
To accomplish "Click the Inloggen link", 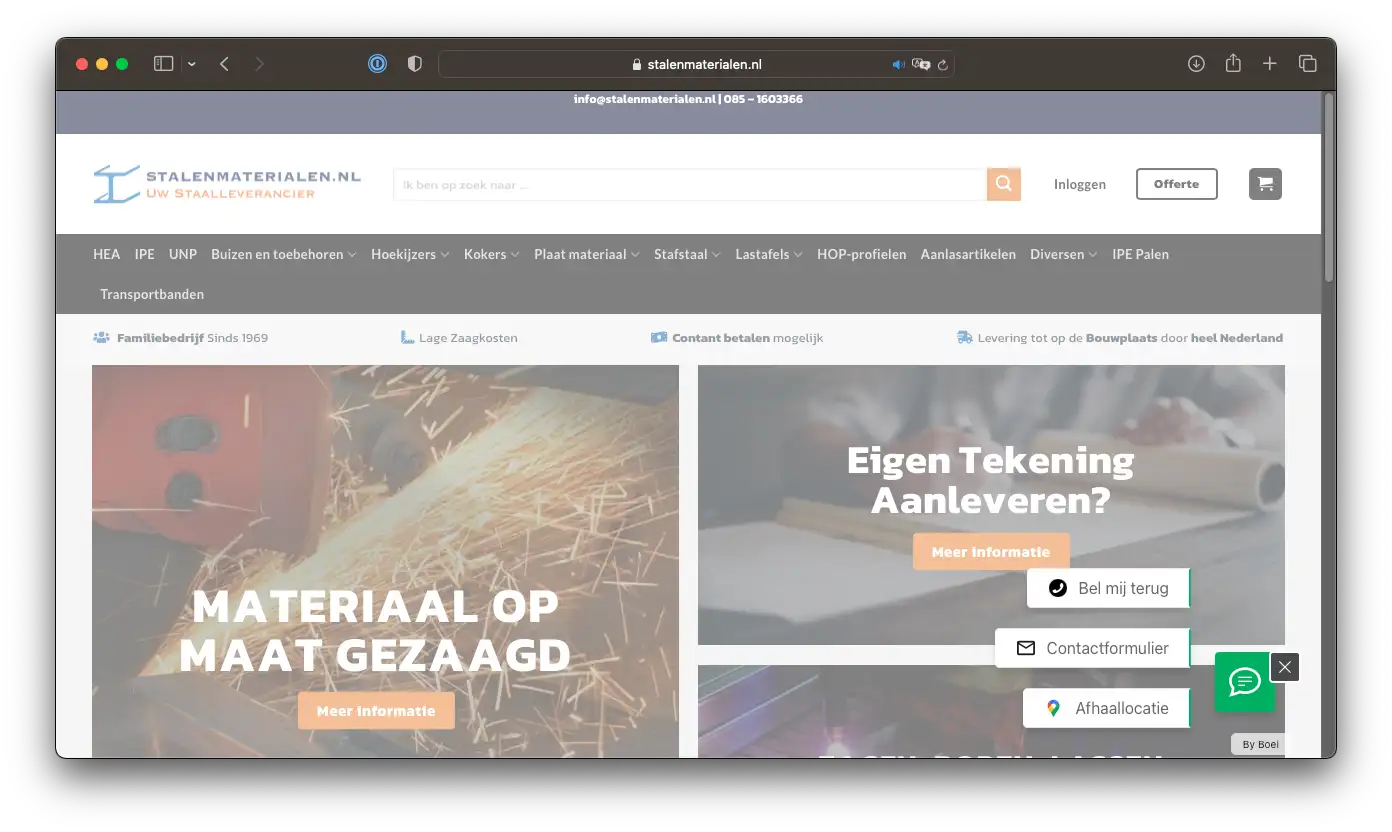I will 1080,184.
